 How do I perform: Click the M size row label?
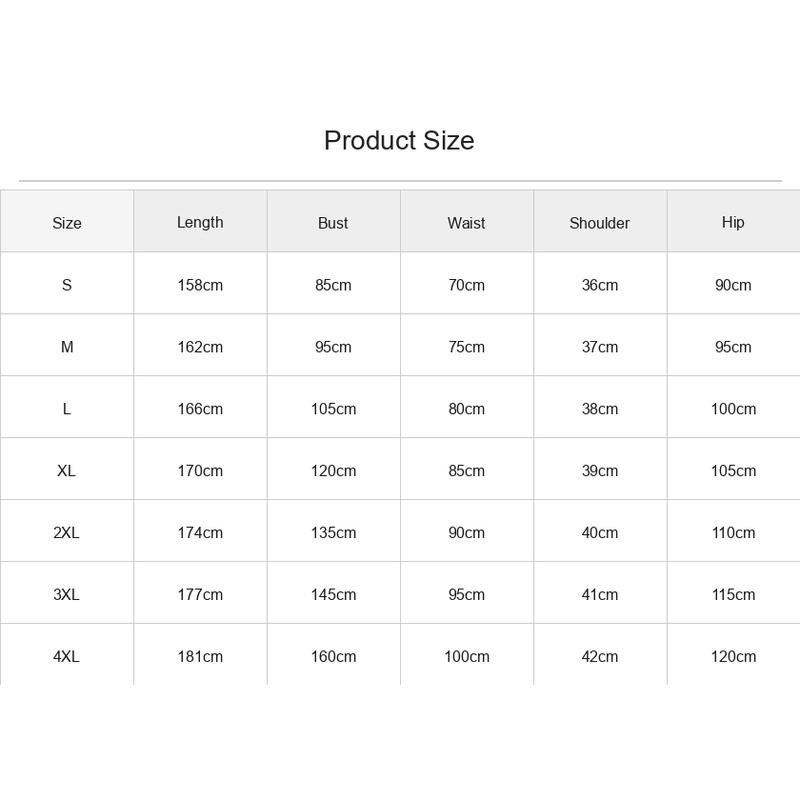[67, 347]
